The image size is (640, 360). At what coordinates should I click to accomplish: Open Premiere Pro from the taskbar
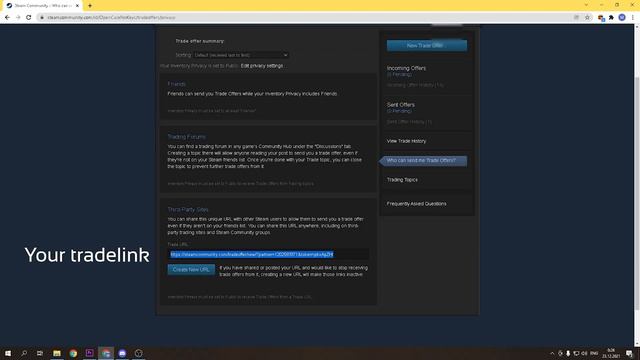[89, 353]
